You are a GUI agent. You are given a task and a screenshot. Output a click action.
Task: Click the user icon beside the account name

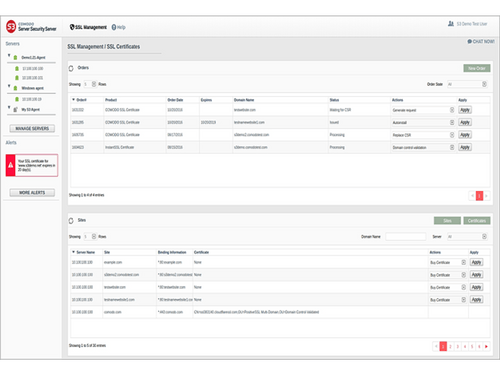[451, 24]
